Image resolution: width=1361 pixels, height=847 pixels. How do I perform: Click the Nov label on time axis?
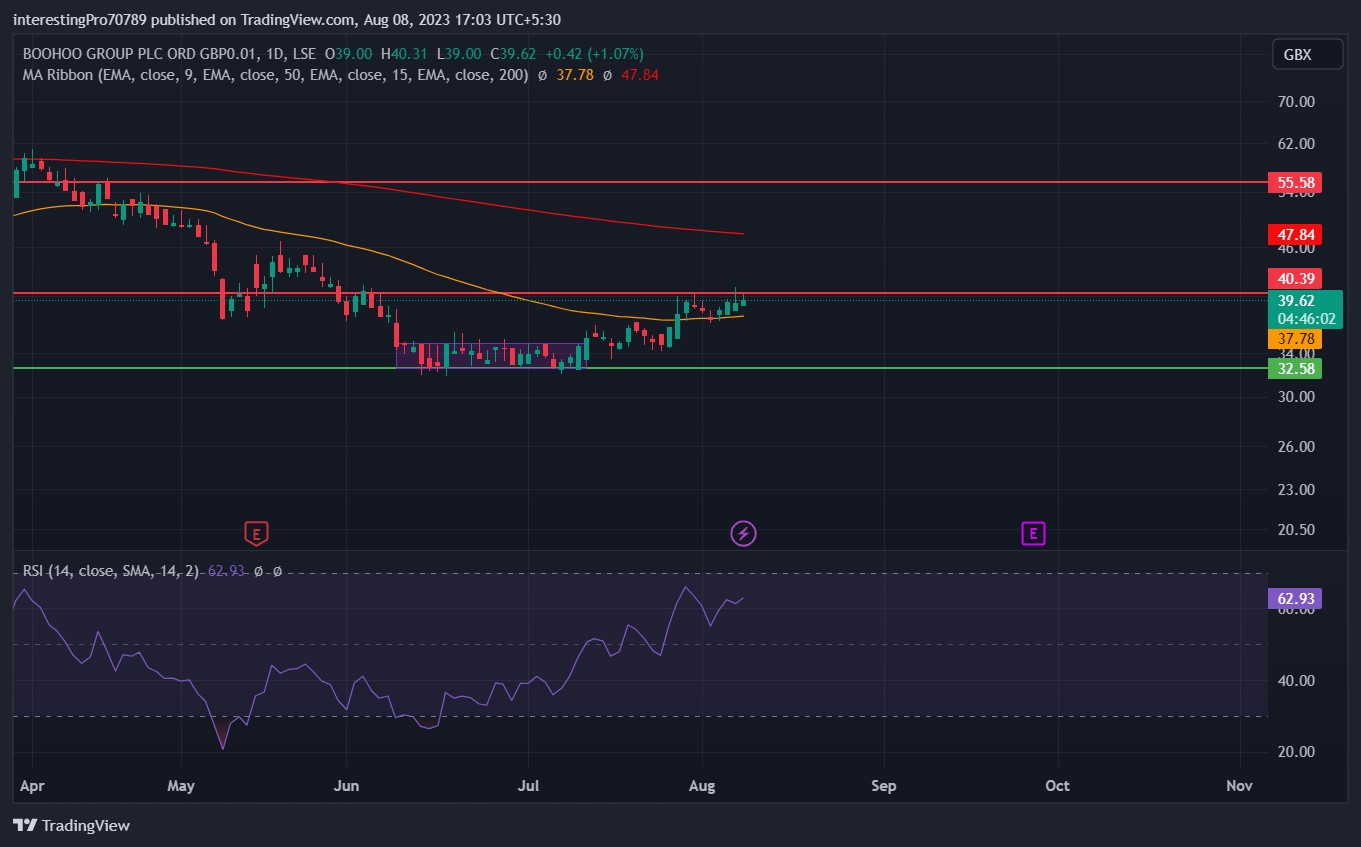click(1239, 786)
